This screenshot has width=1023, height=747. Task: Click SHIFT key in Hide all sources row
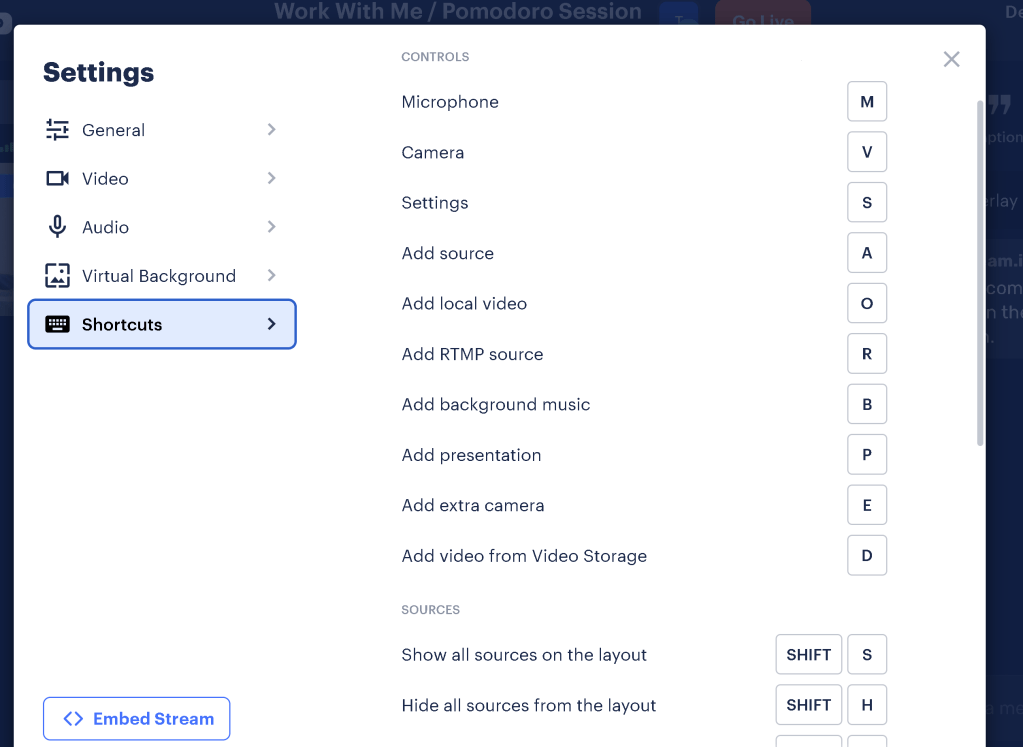tap(808, 705)
